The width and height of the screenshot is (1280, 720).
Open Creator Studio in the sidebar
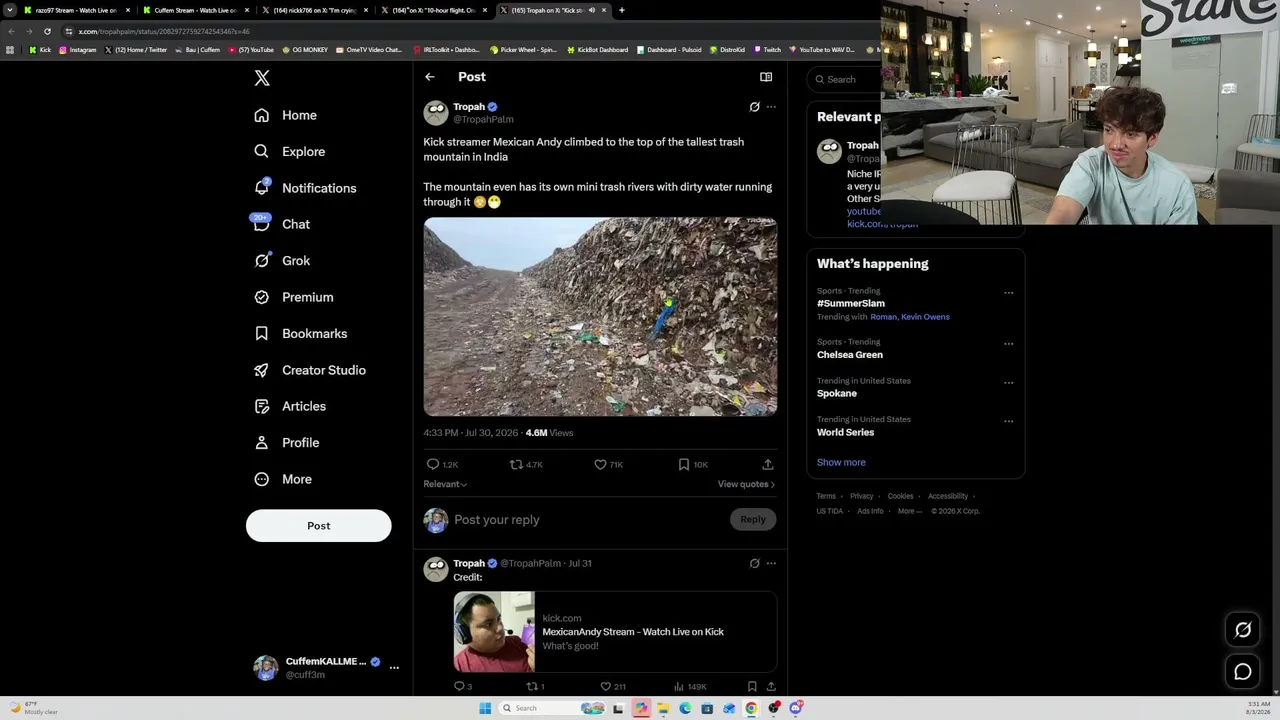click(310, 370)
